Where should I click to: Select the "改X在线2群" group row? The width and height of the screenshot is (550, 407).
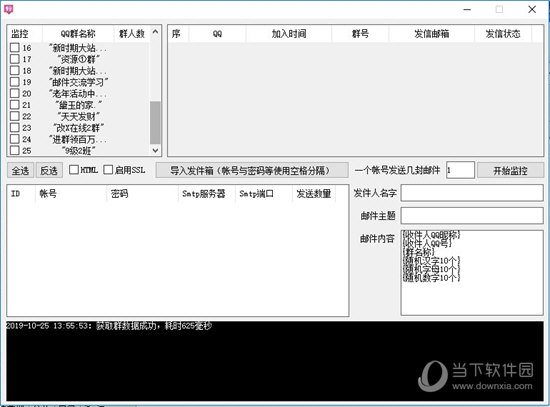pyautogui.click(x=78, y=128)
